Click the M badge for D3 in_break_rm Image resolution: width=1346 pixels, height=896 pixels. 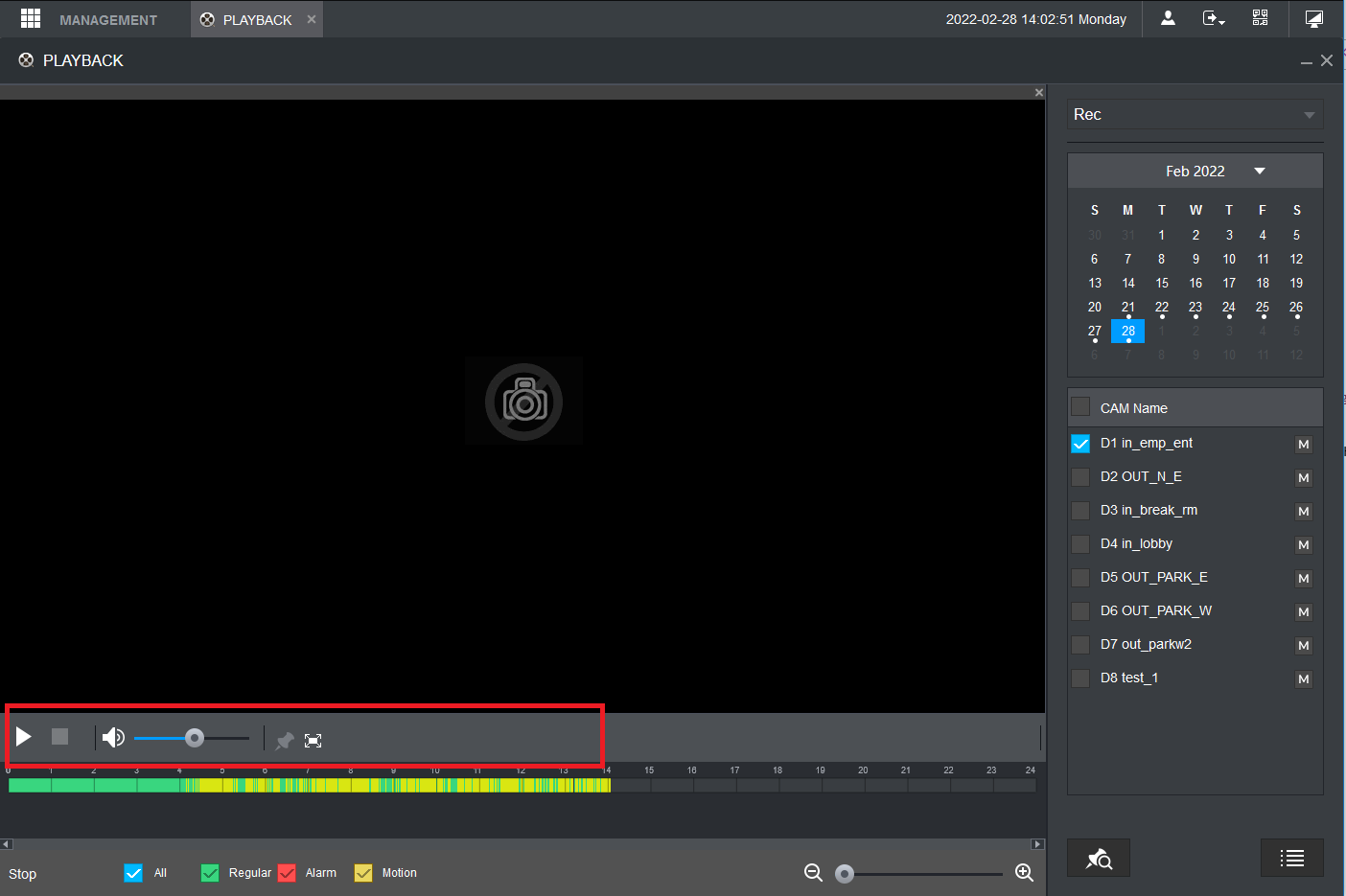tap(1303, 511)
